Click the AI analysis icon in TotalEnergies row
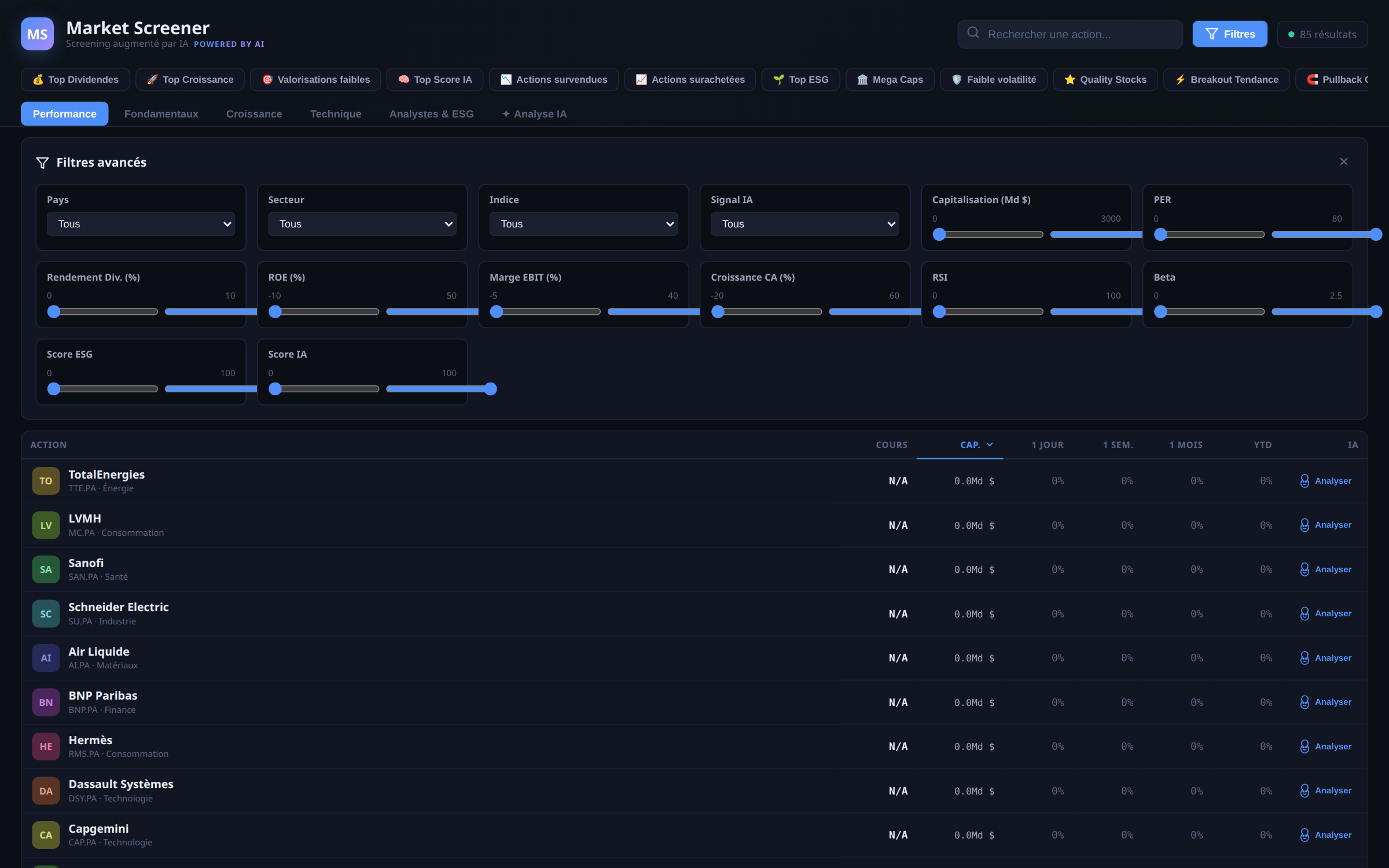The width and height of the screenshot is (1389, 868). click(1305, 481)
